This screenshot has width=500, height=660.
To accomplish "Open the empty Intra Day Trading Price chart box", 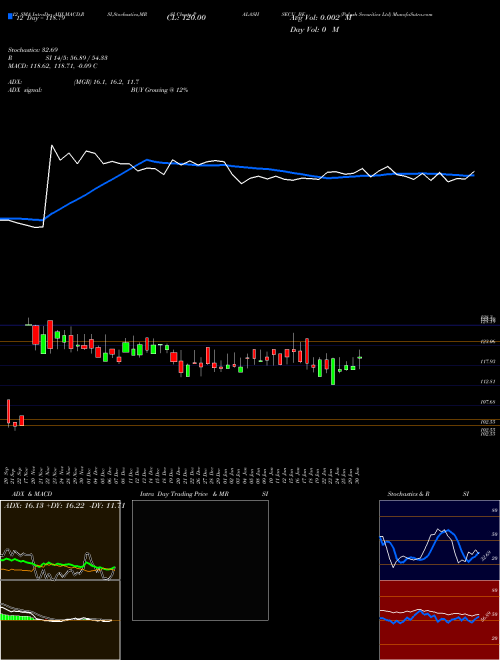I will pos(200,560).
